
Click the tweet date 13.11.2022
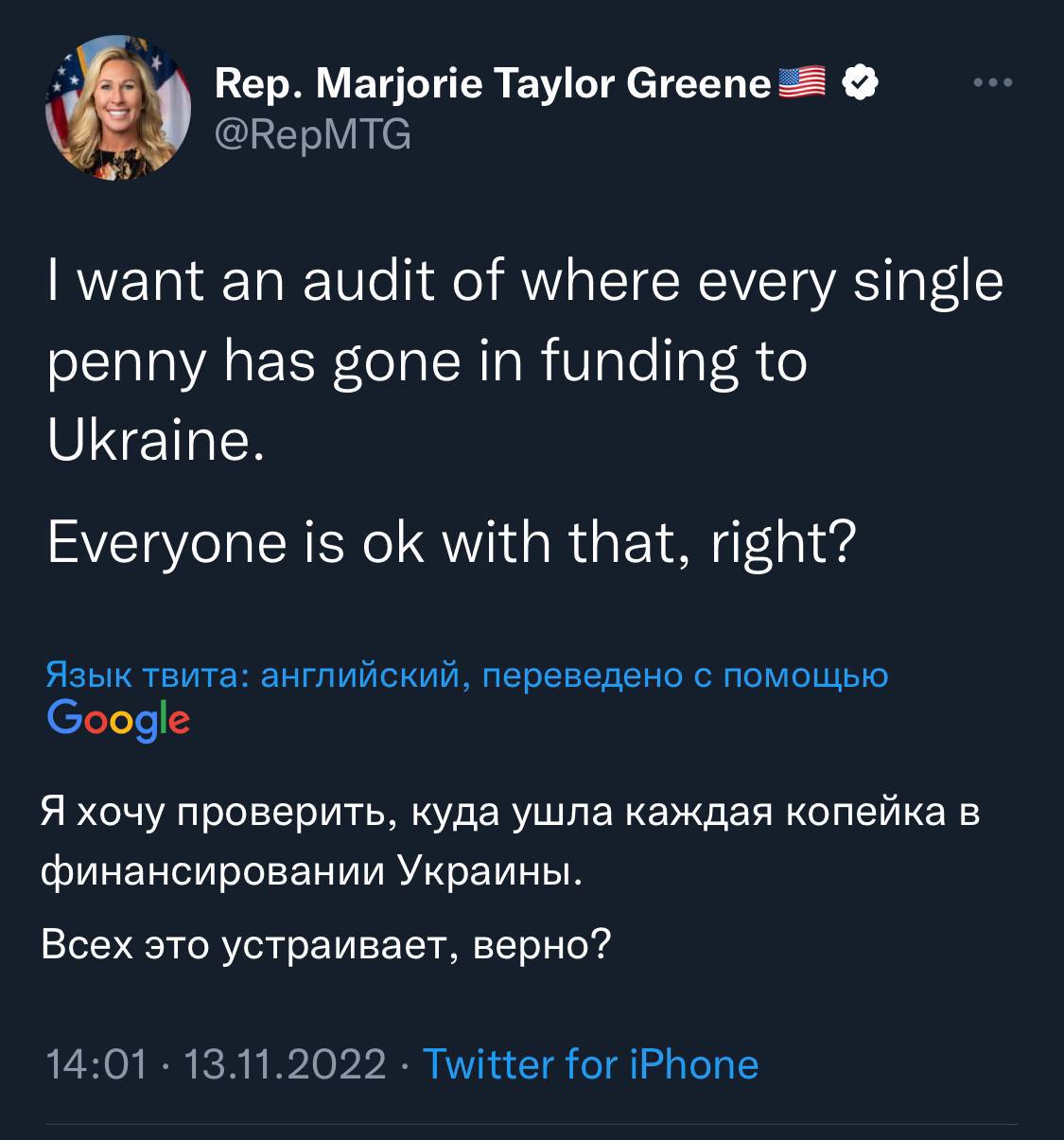[x=285, y=1064]
